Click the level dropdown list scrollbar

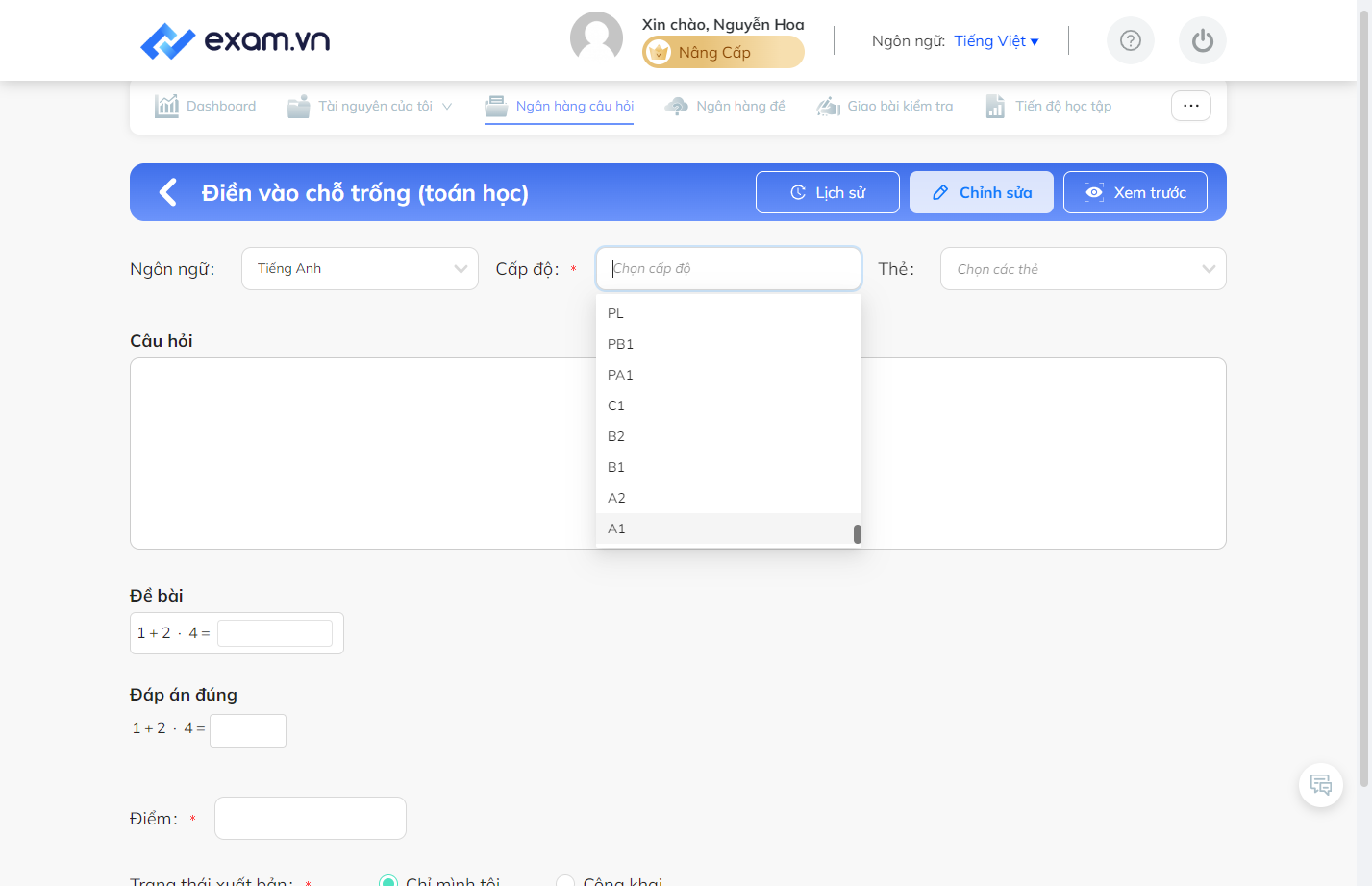point(858,533)
